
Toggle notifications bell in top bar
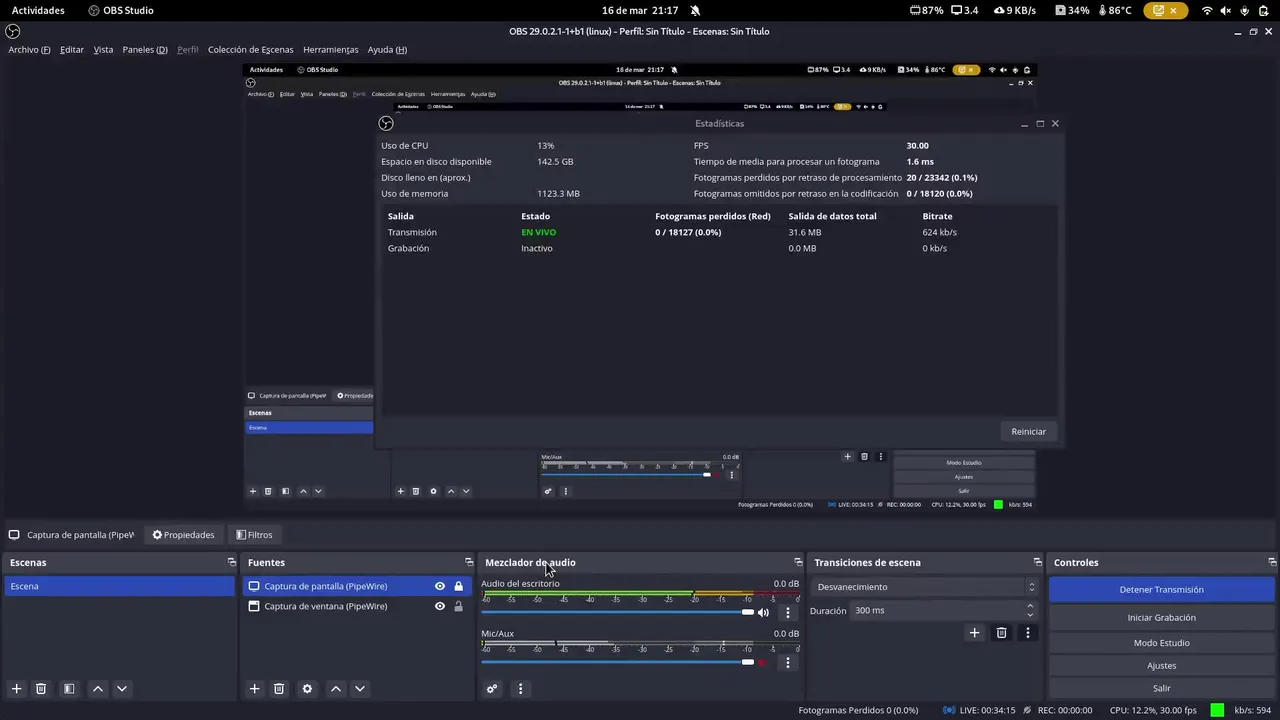point(695,10)
